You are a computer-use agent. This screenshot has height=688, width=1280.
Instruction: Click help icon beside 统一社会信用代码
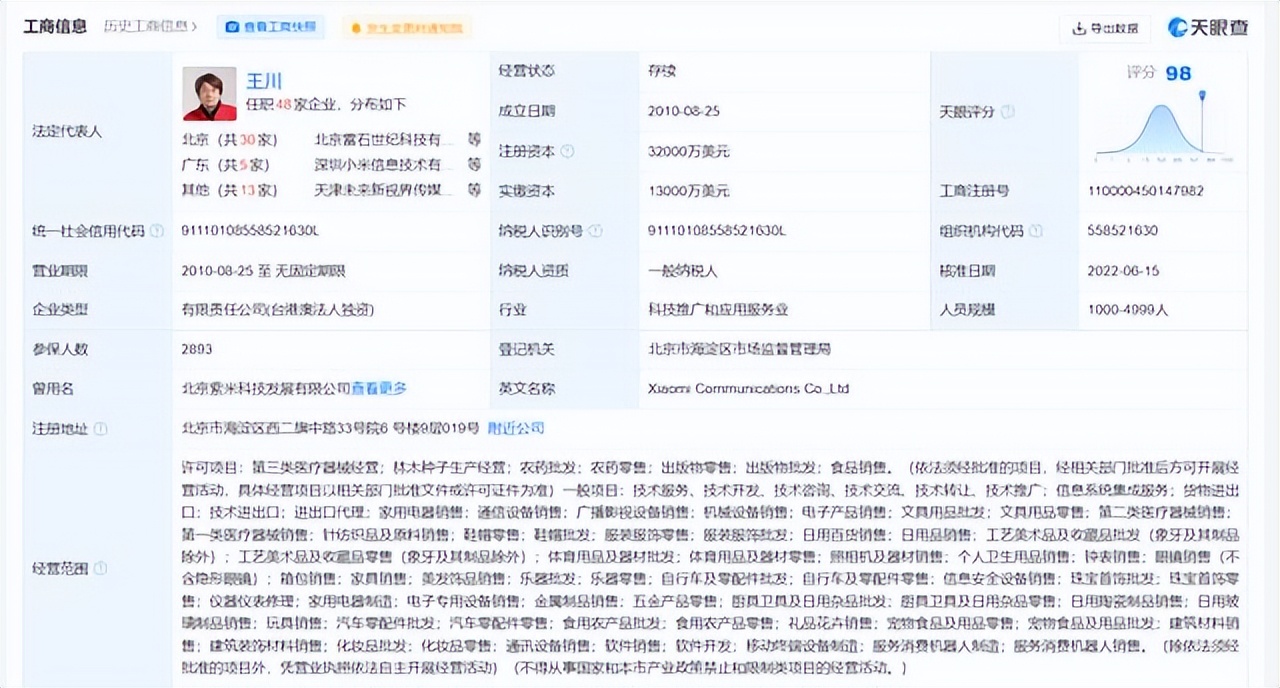point(157,231)
